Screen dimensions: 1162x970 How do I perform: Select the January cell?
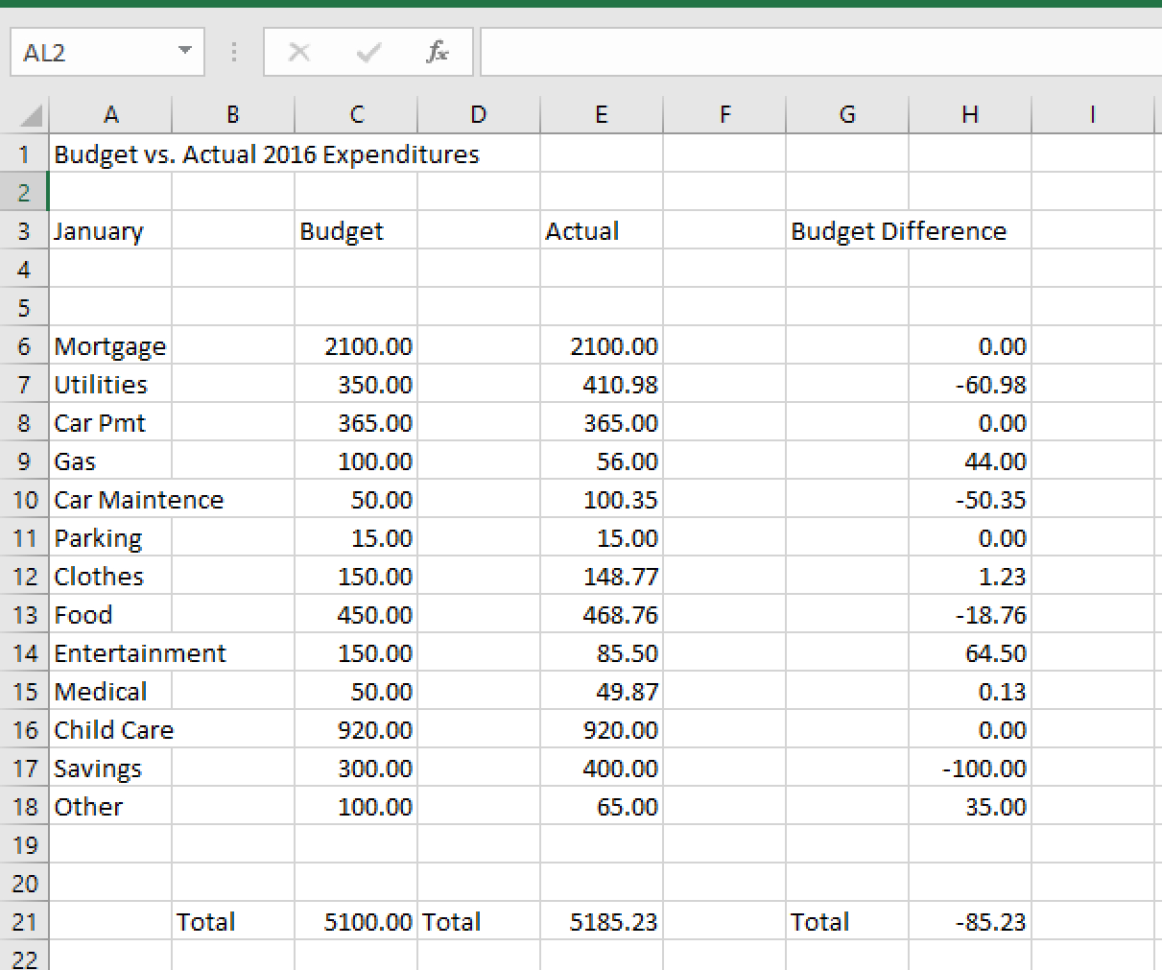[110, 231]
